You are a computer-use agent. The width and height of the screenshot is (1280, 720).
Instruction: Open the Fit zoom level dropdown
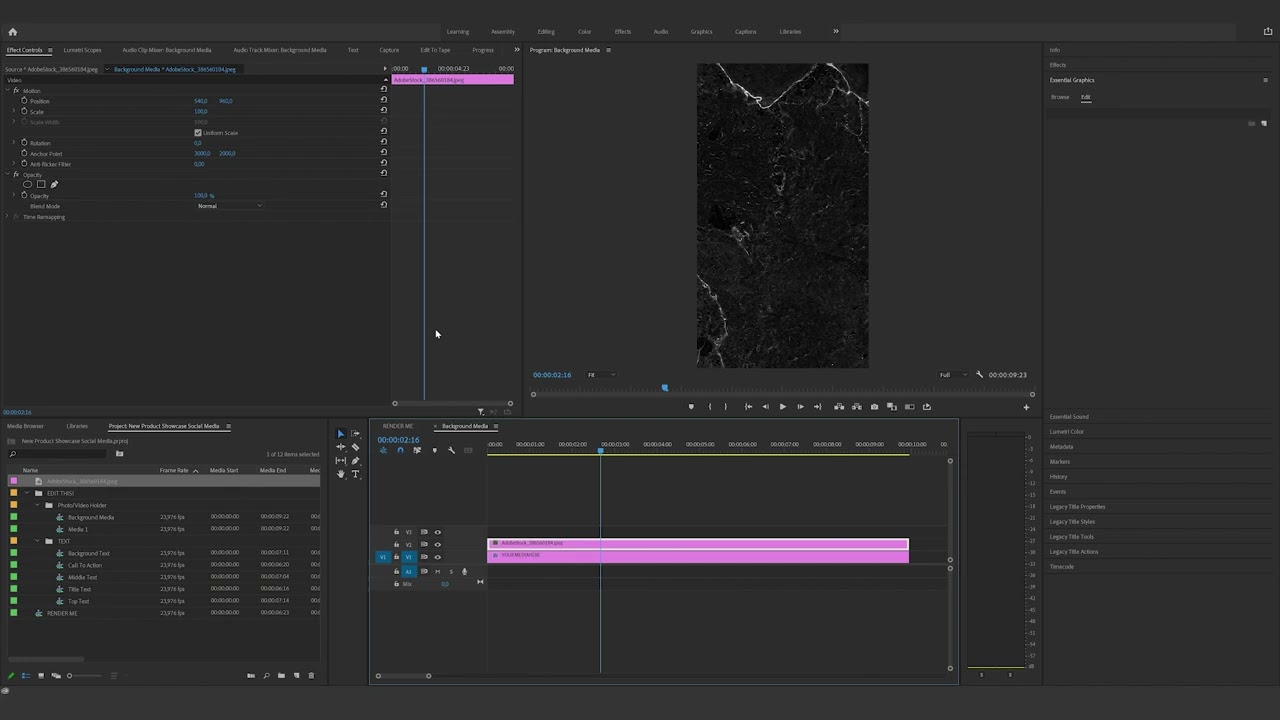[x=601, y=375]
